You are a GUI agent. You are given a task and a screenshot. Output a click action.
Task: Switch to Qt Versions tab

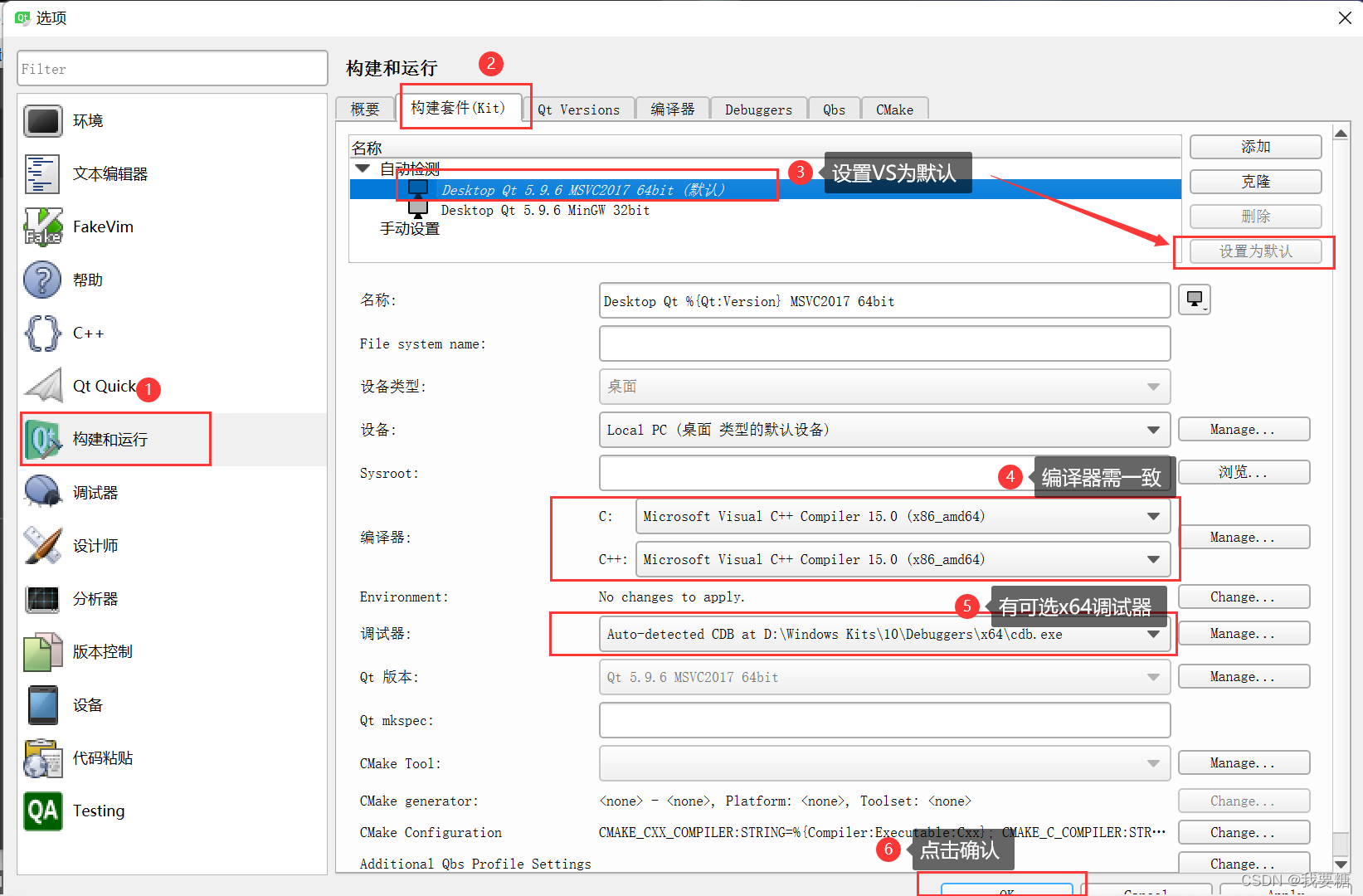(x=579, y=110)
